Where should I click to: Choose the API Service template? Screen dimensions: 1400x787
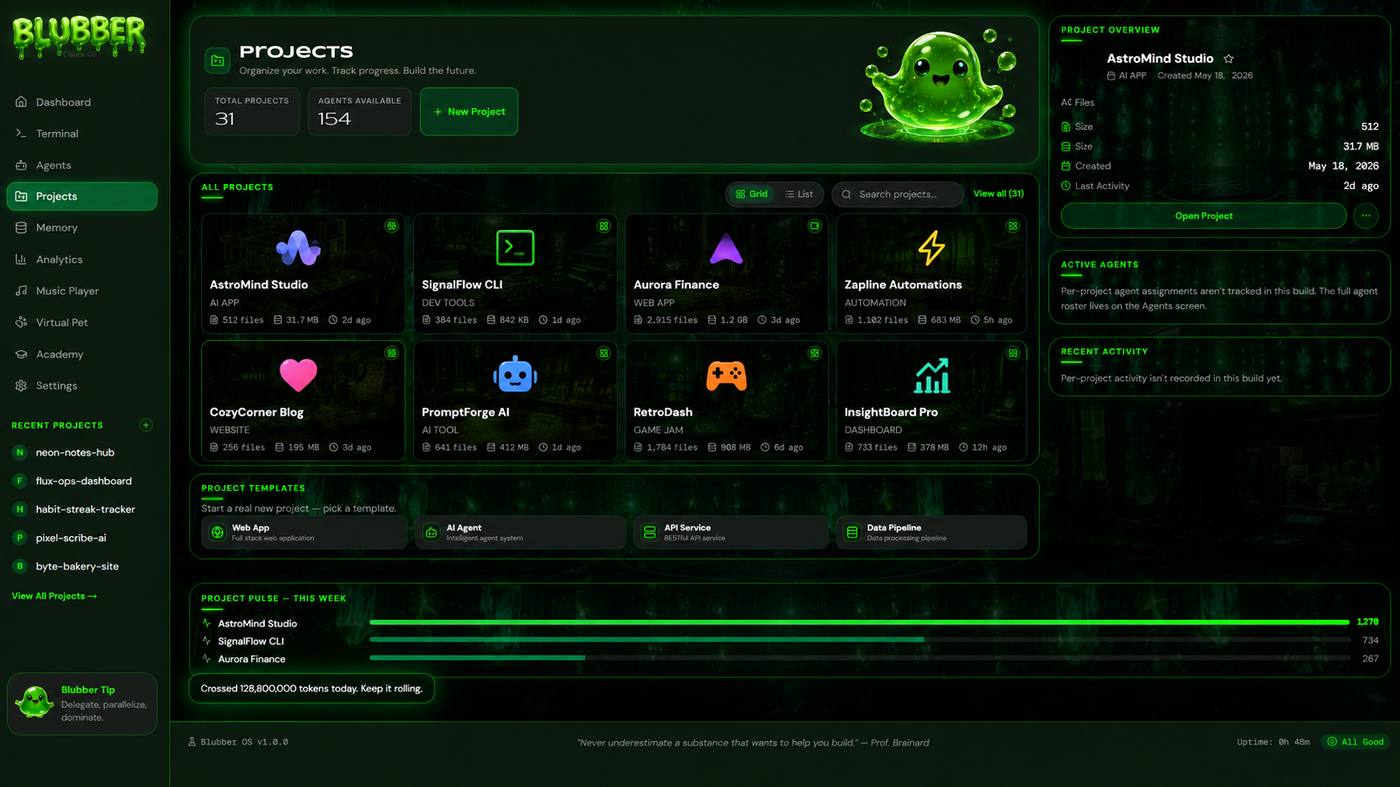pos(731,532)
